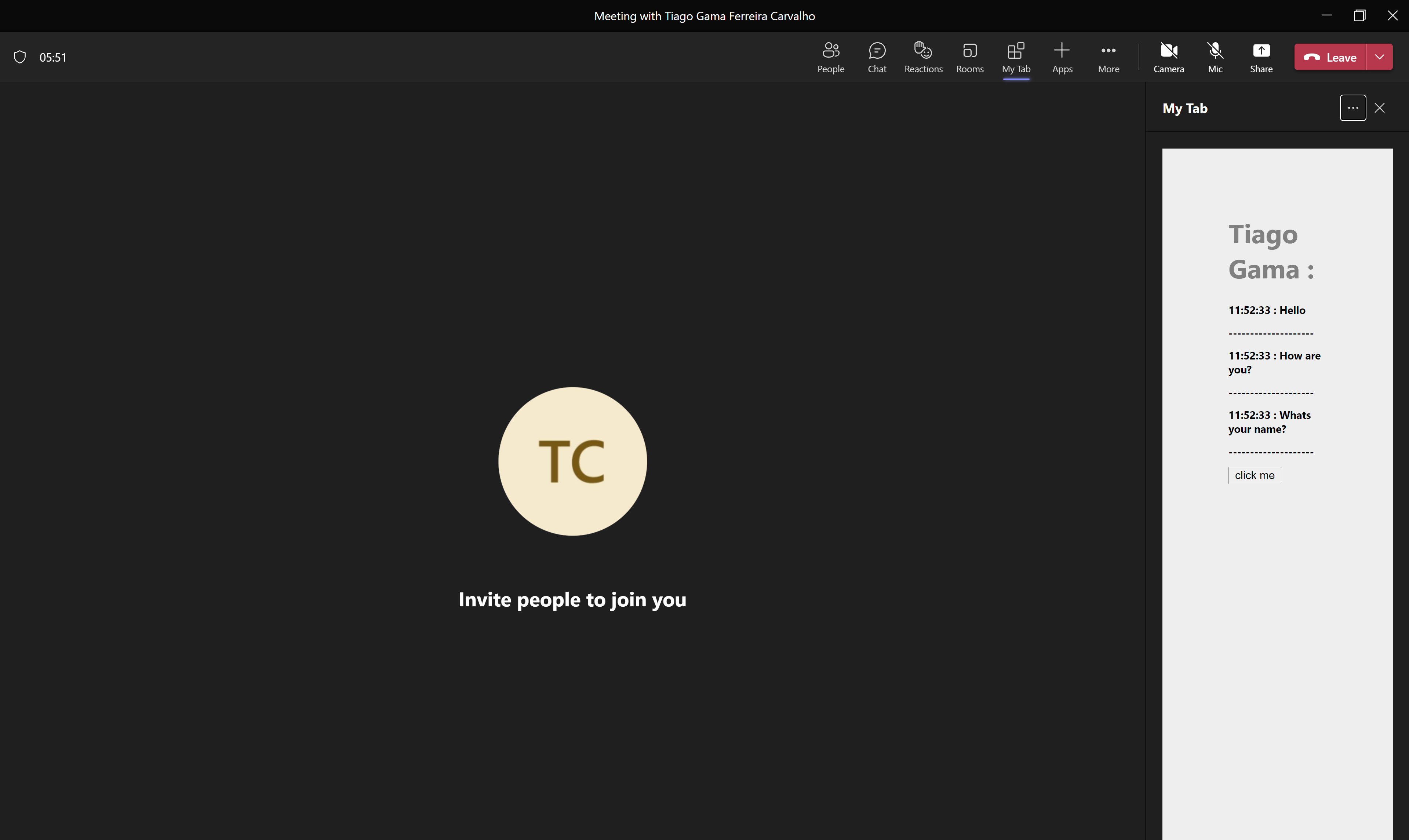Restore down the meeting window

[1359, 16]
